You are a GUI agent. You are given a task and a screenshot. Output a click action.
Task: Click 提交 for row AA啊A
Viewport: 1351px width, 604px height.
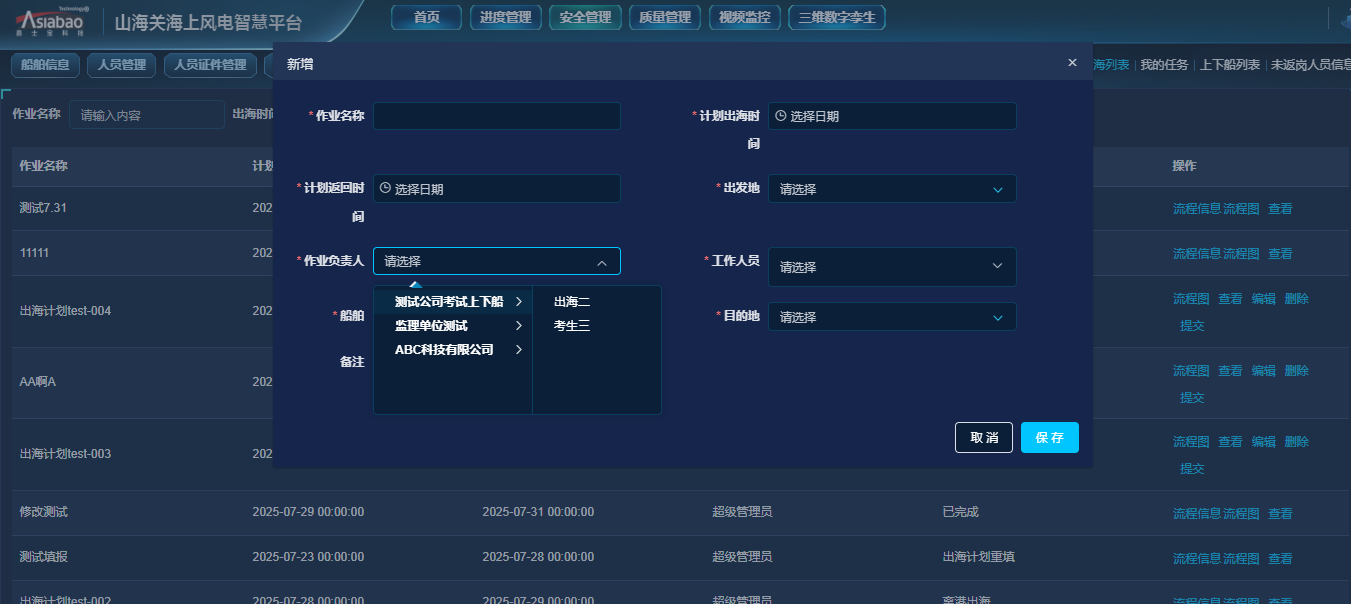pos(1192,398)
